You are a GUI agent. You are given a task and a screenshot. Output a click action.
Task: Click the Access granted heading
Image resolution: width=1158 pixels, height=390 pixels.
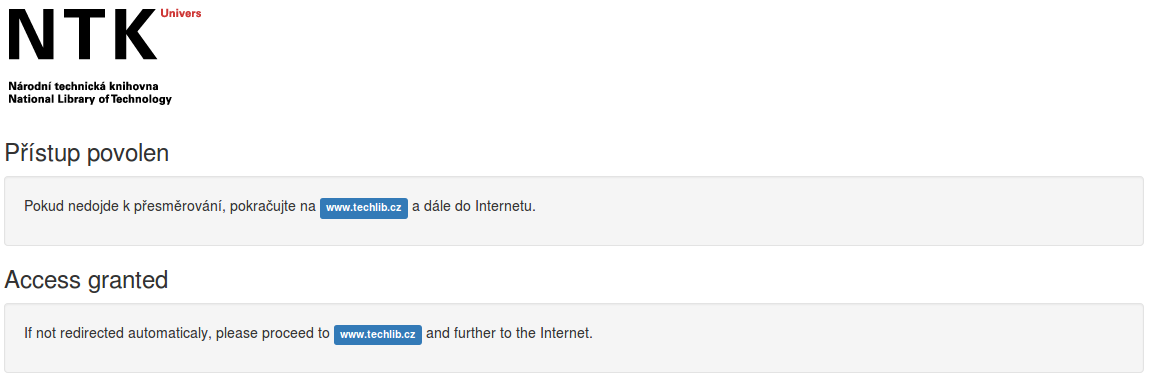(86, 280)
